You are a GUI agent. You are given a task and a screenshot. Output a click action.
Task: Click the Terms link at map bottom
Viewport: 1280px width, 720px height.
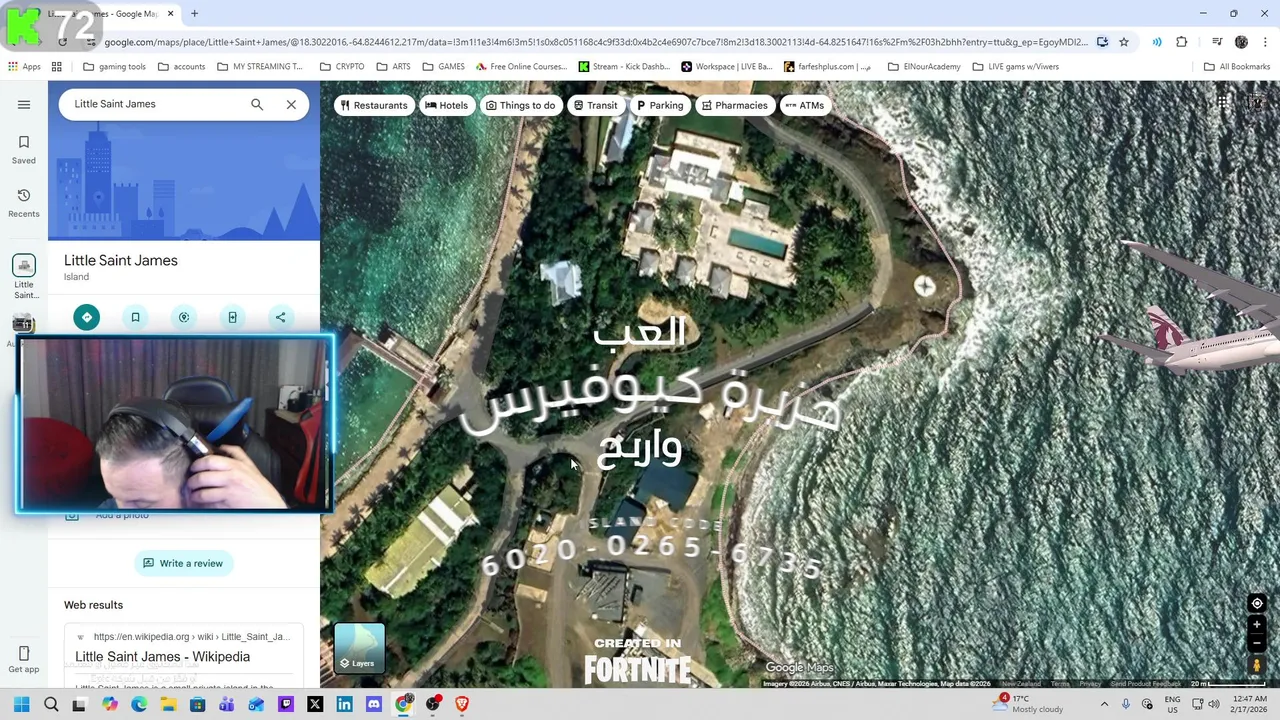[1060, 684]
